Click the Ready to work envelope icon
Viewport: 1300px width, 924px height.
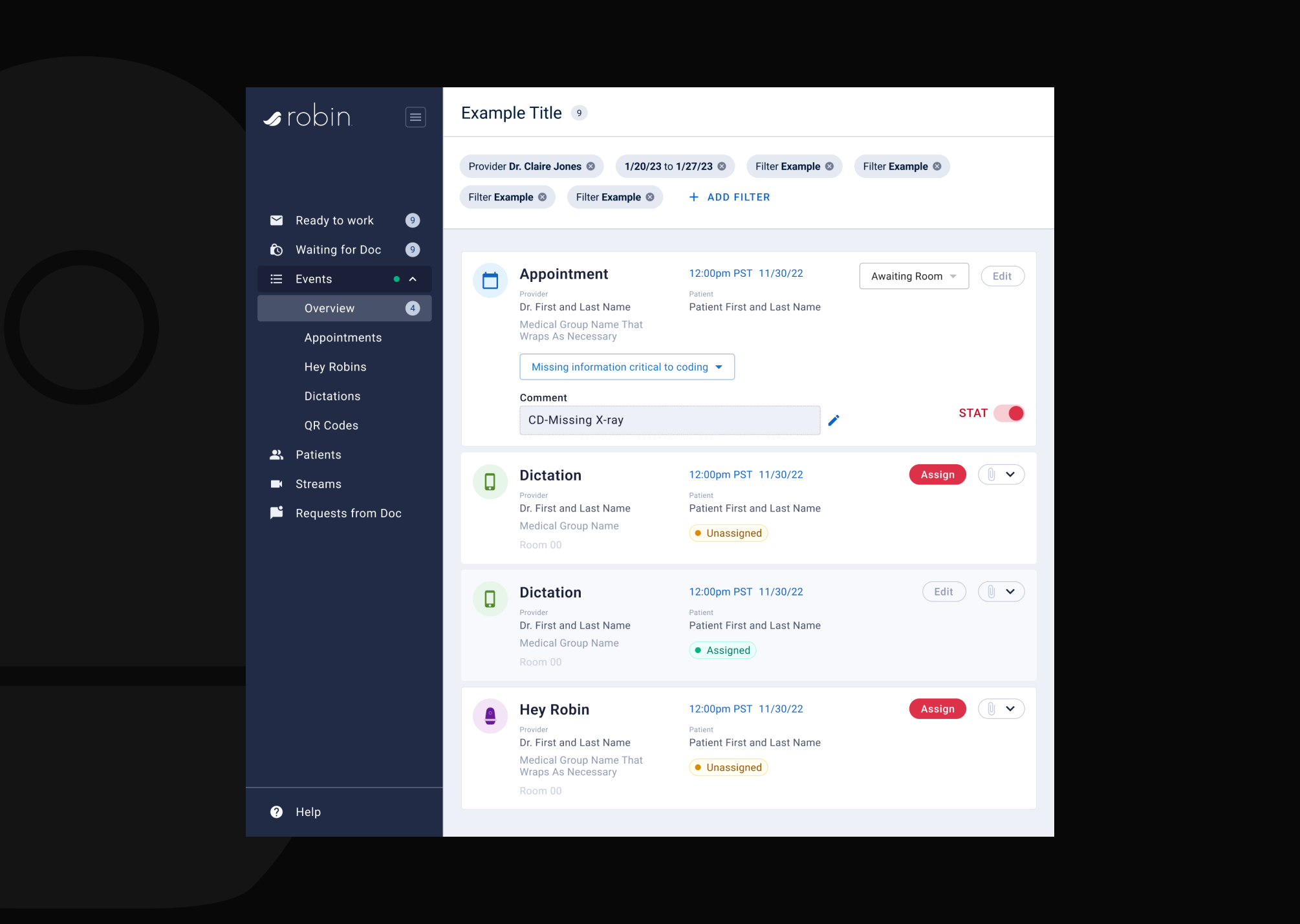click(x=276, y=220)
